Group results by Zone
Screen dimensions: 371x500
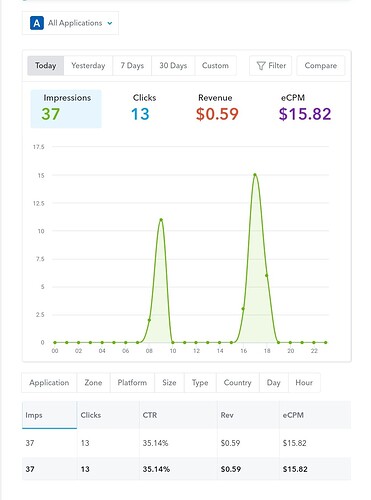coord(93,383)
